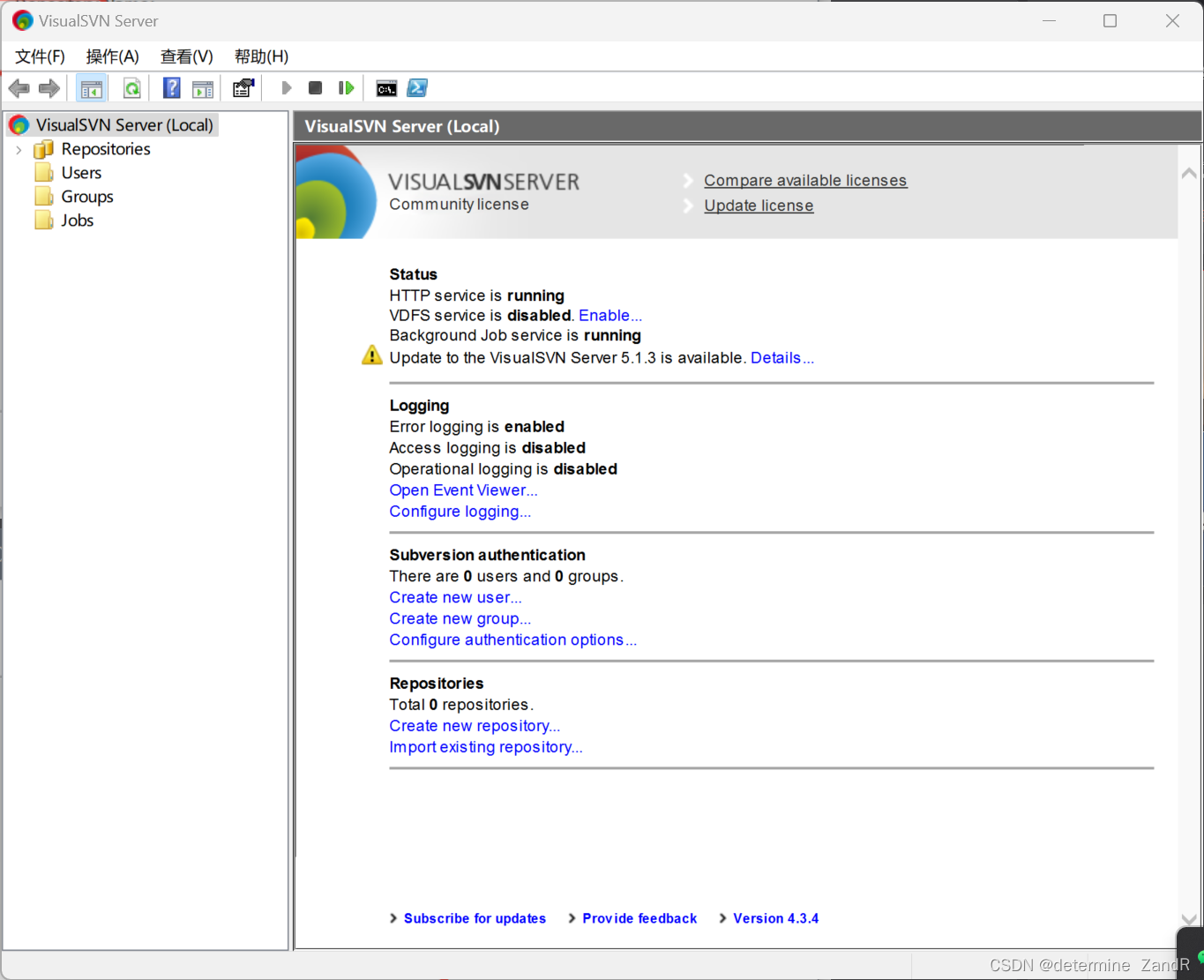Click Create new group... link
Image resolution: width=1204 pixels, height=980 pixels.
tap(460, 618)
